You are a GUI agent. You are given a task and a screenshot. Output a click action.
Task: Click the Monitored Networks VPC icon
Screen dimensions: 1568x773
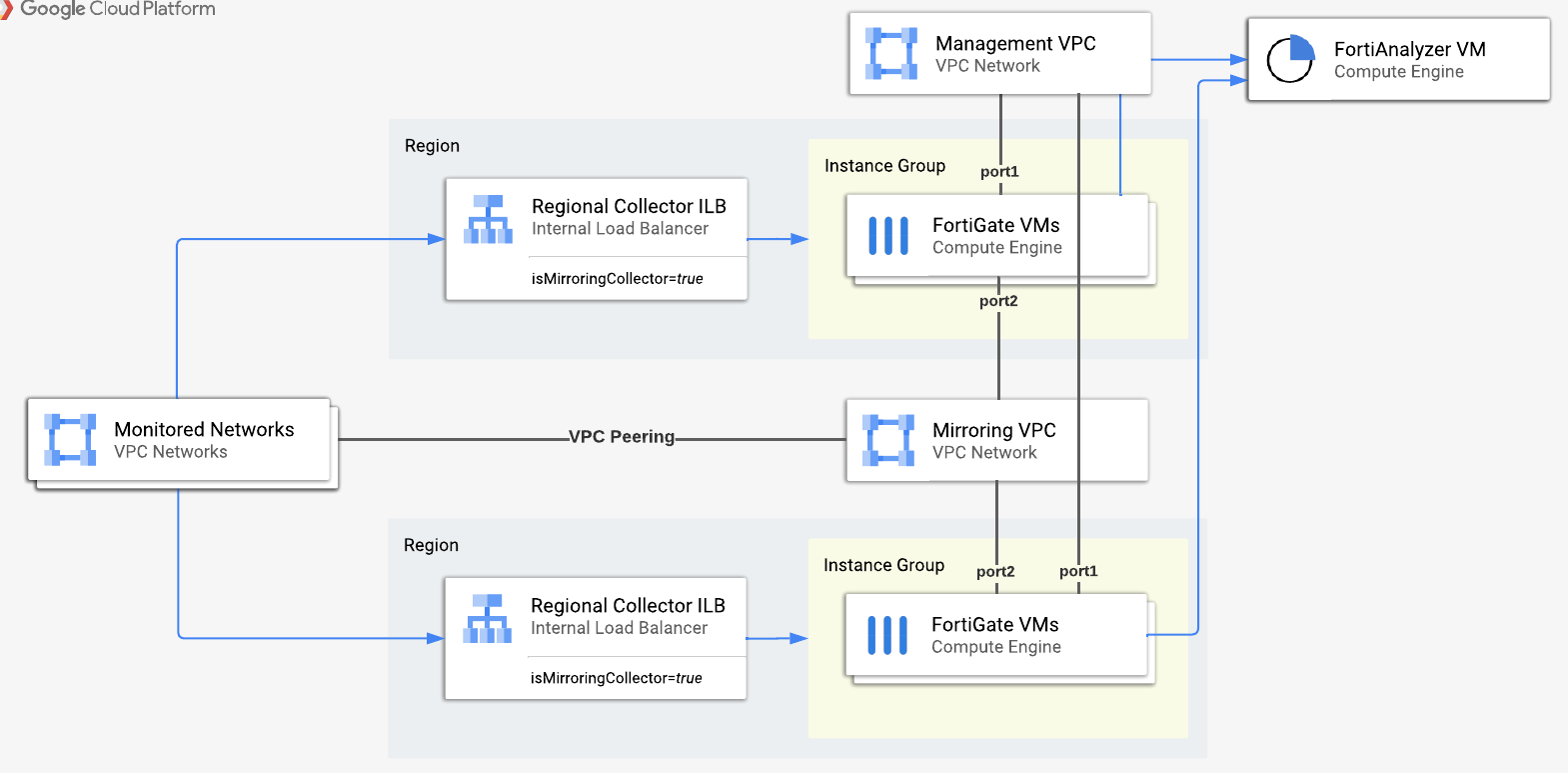click(70, 440)
